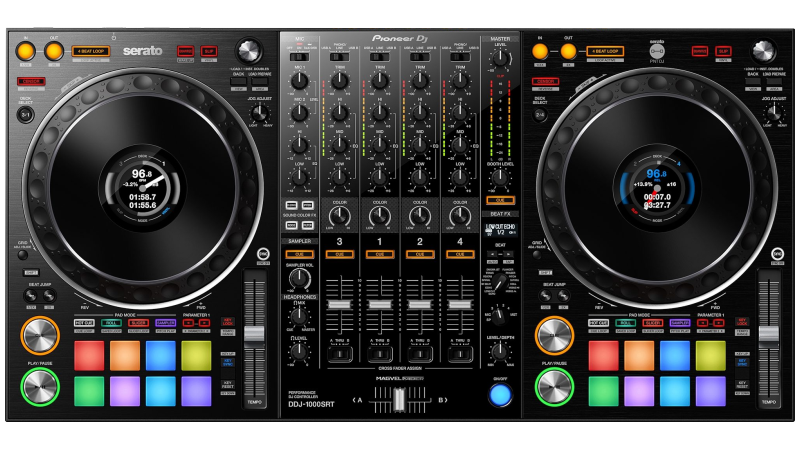Enable 4 Beat Loop on right deck
The height and width of the screenshot is (450, 800).
click(605, 51)
